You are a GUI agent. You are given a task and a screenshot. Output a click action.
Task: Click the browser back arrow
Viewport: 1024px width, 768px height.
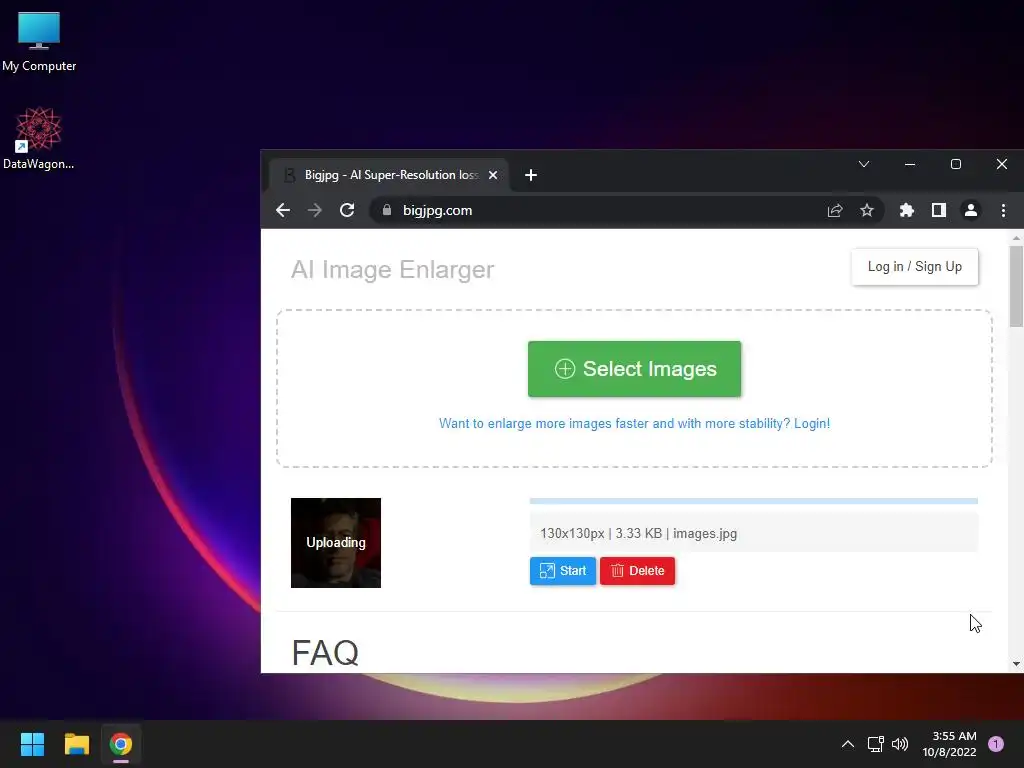coord(283,210)
